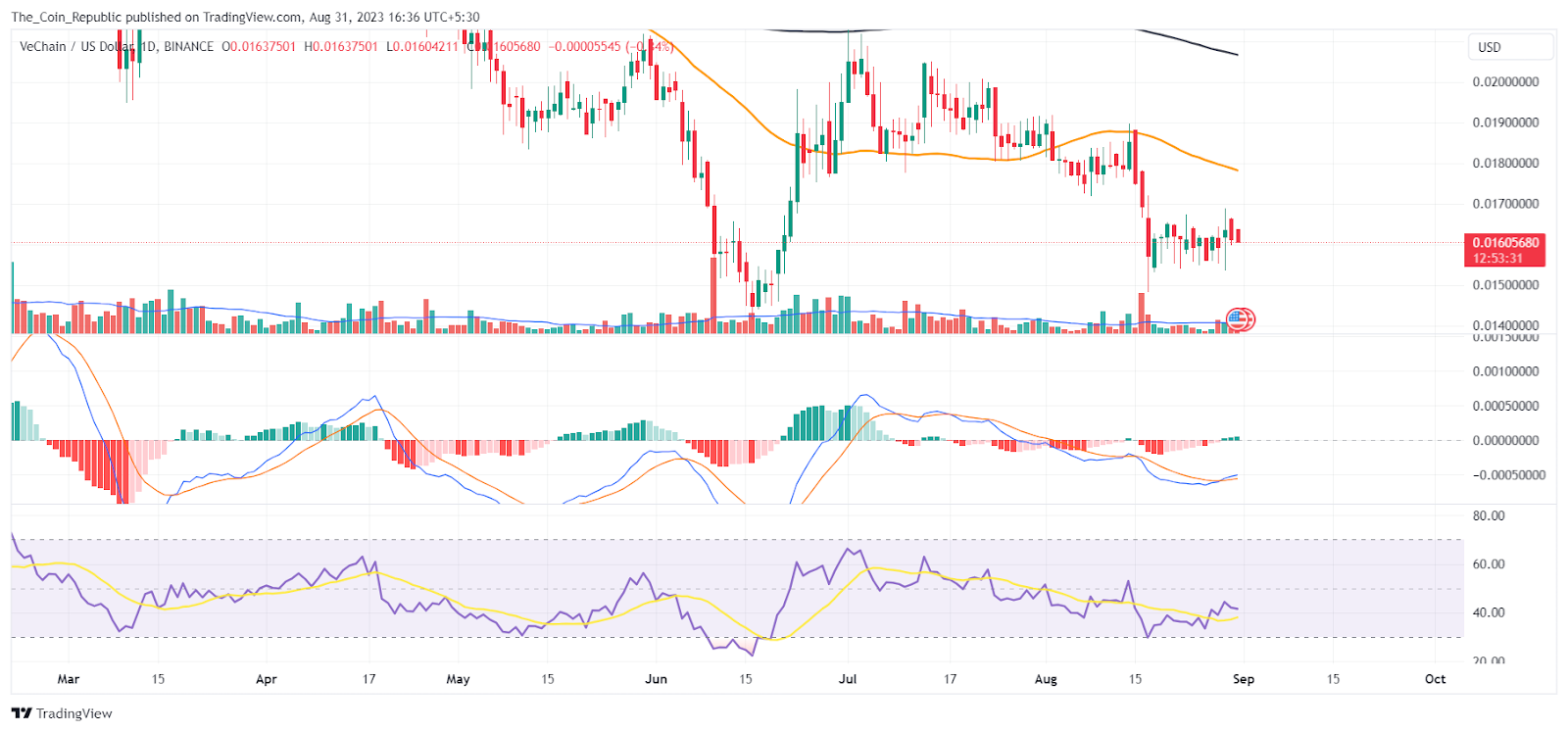Open the USD currency selector
This screenshot has height=732, width=1568.
[x=1509, y=47]
